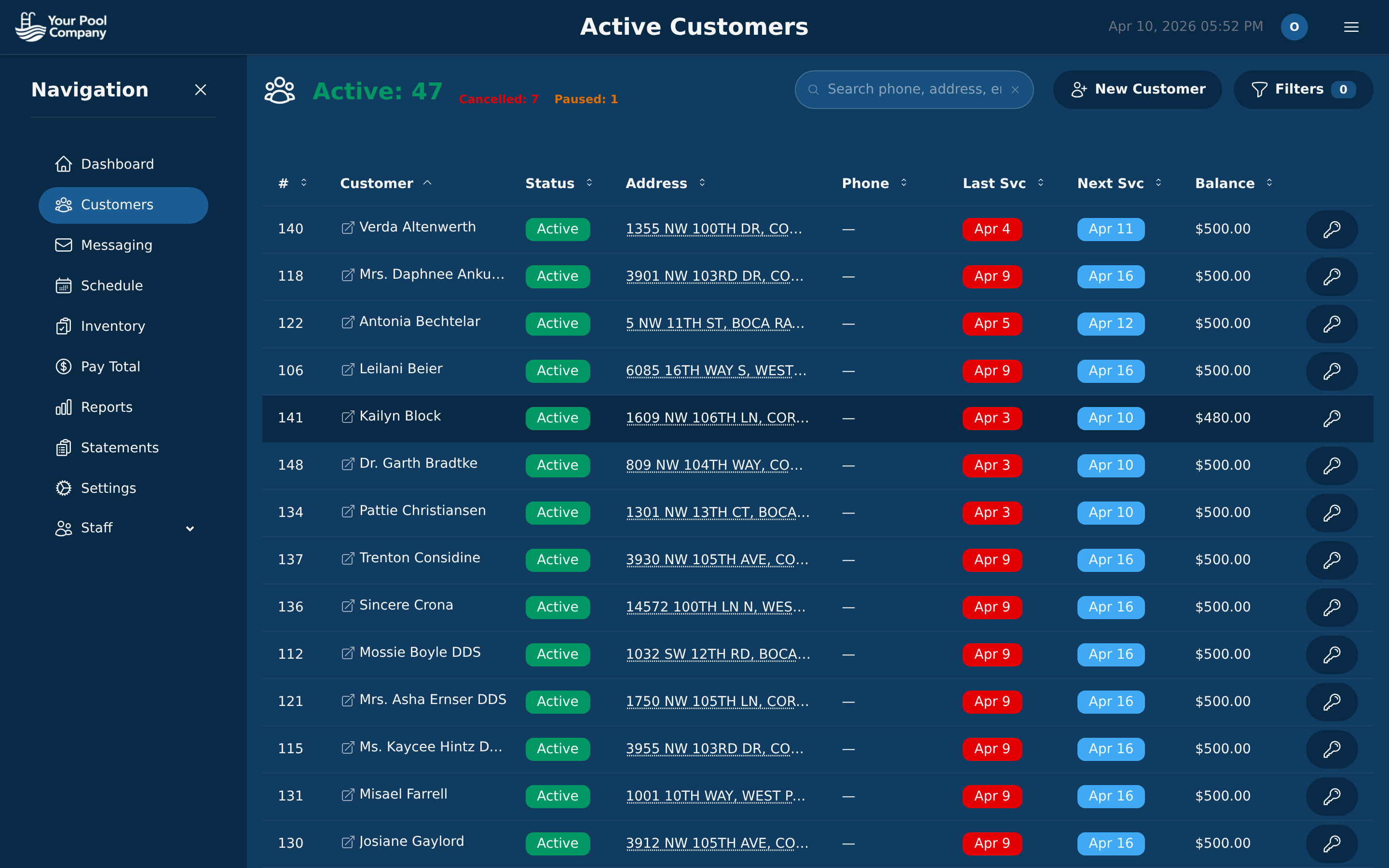Show the Paused customers list

pyautogui.click(x=586, y=99)
